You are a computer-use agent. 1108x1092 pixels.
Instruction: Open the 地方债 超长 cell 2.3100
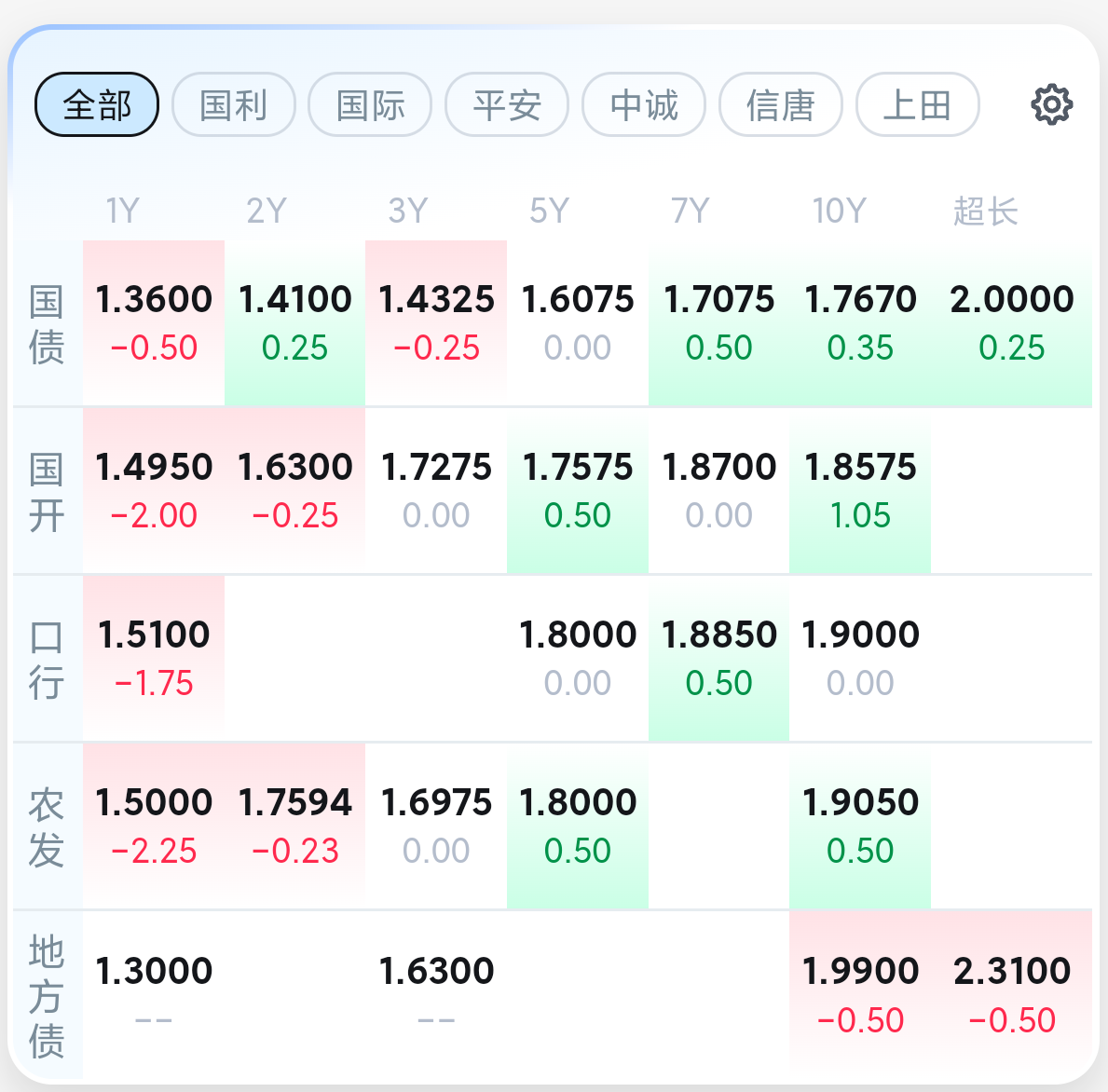[1012, 994]
